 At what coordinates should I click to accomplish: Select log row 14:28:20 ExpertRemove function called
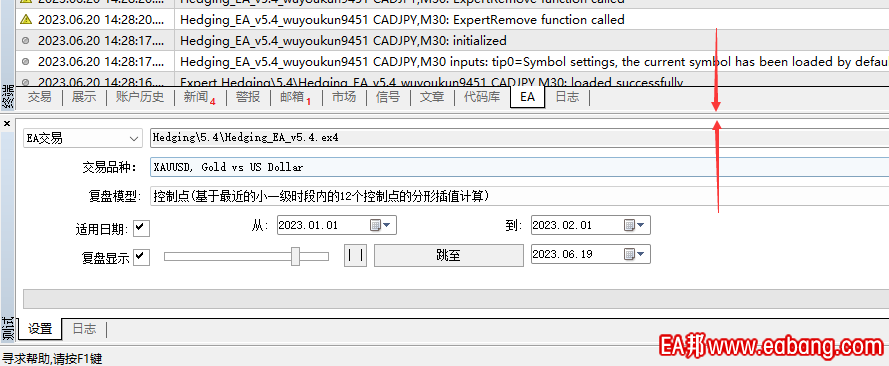452,20
